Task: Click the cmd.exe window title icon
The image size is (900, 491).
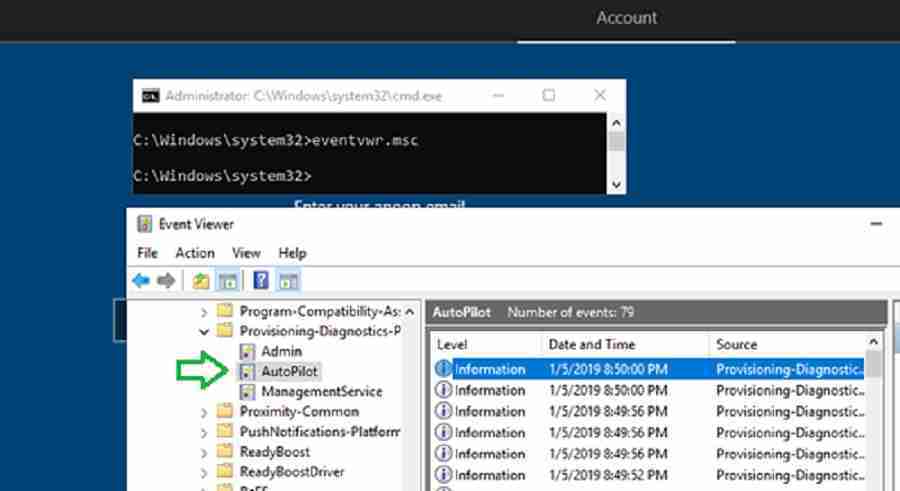Action: [x=150, y=96]
